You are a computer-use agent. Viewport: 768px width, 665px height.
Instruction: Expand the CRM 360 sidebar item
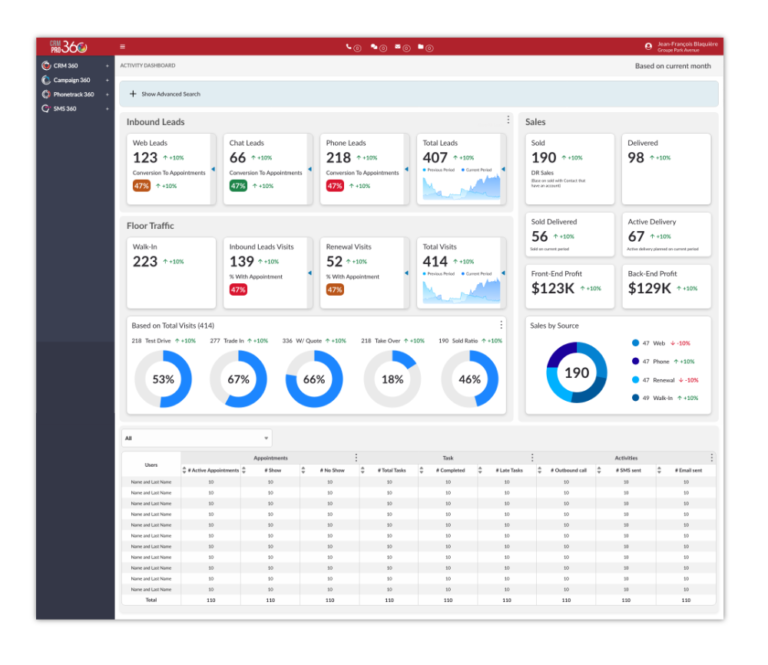[x=107, y=66]
